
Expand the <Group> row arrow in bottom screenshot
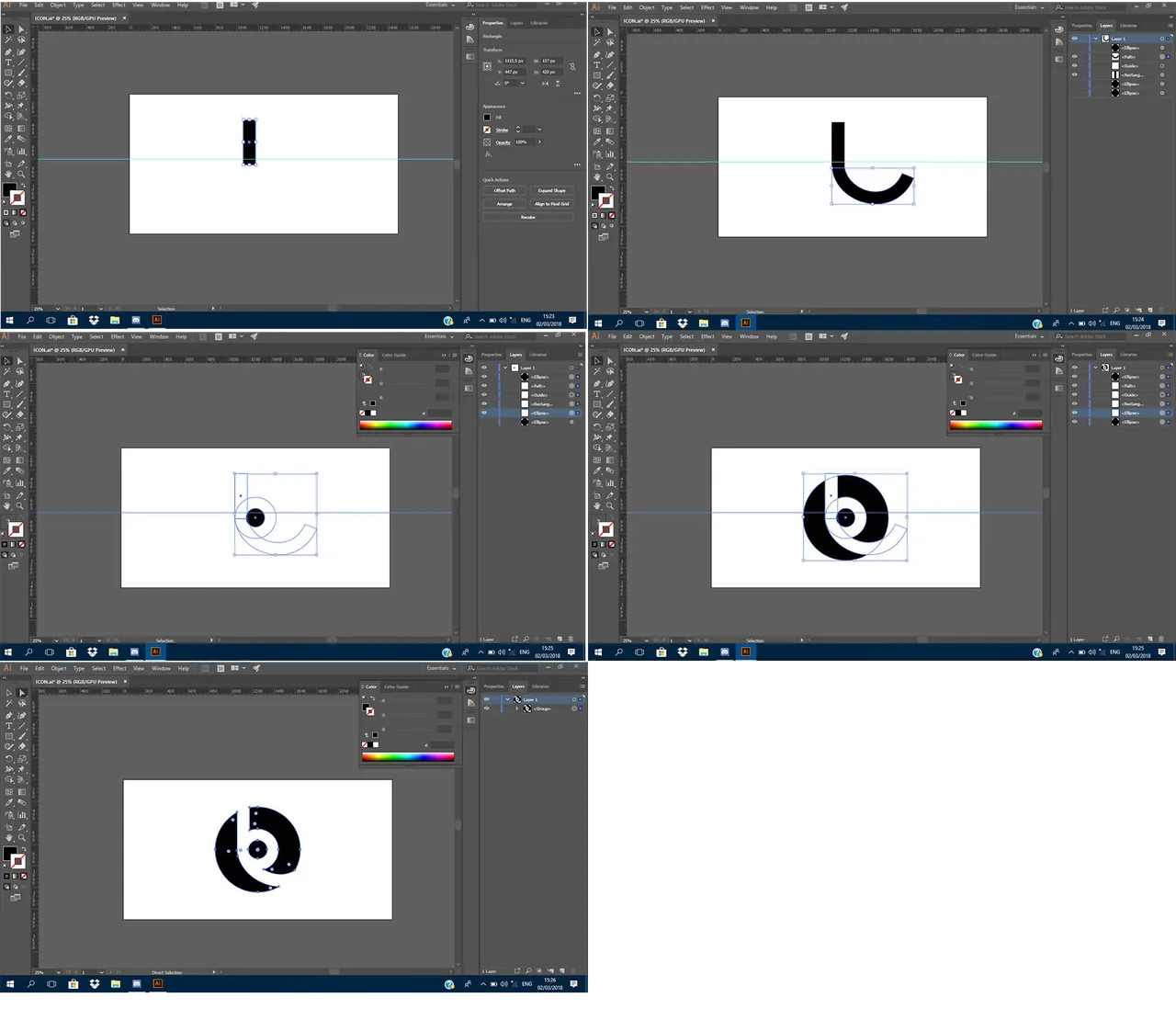pos(517,709)
